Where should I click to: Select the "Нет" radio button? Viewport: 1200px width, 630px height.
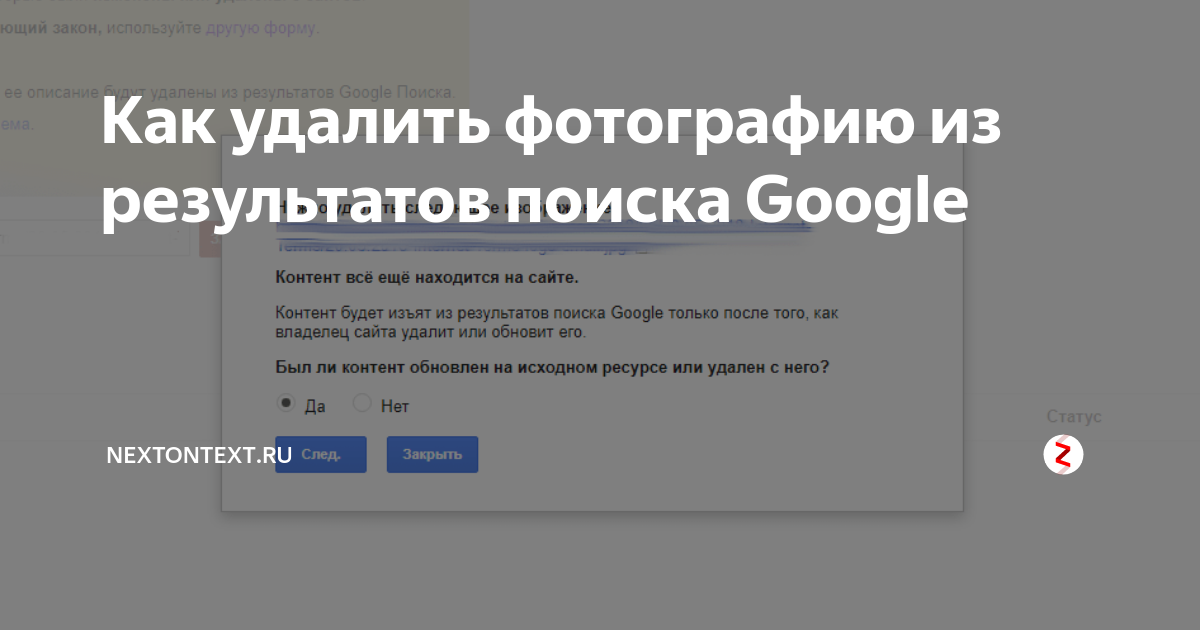coord(362,404)
